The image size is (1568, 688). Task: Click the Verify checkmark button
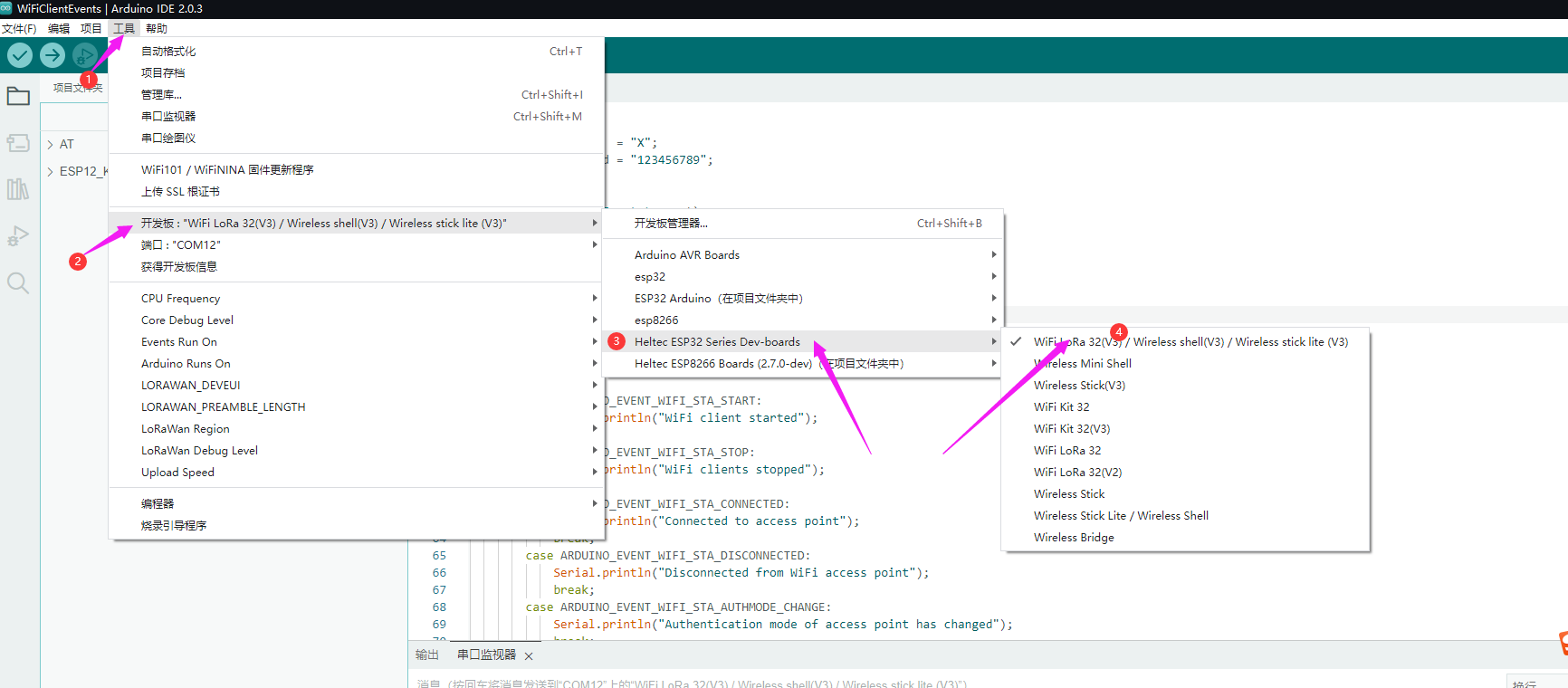(x=20, y=55)
